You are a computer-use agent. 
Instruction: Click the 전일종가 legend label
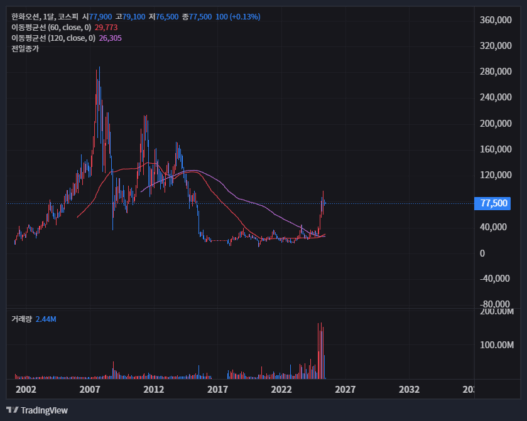tap(25, 49)
